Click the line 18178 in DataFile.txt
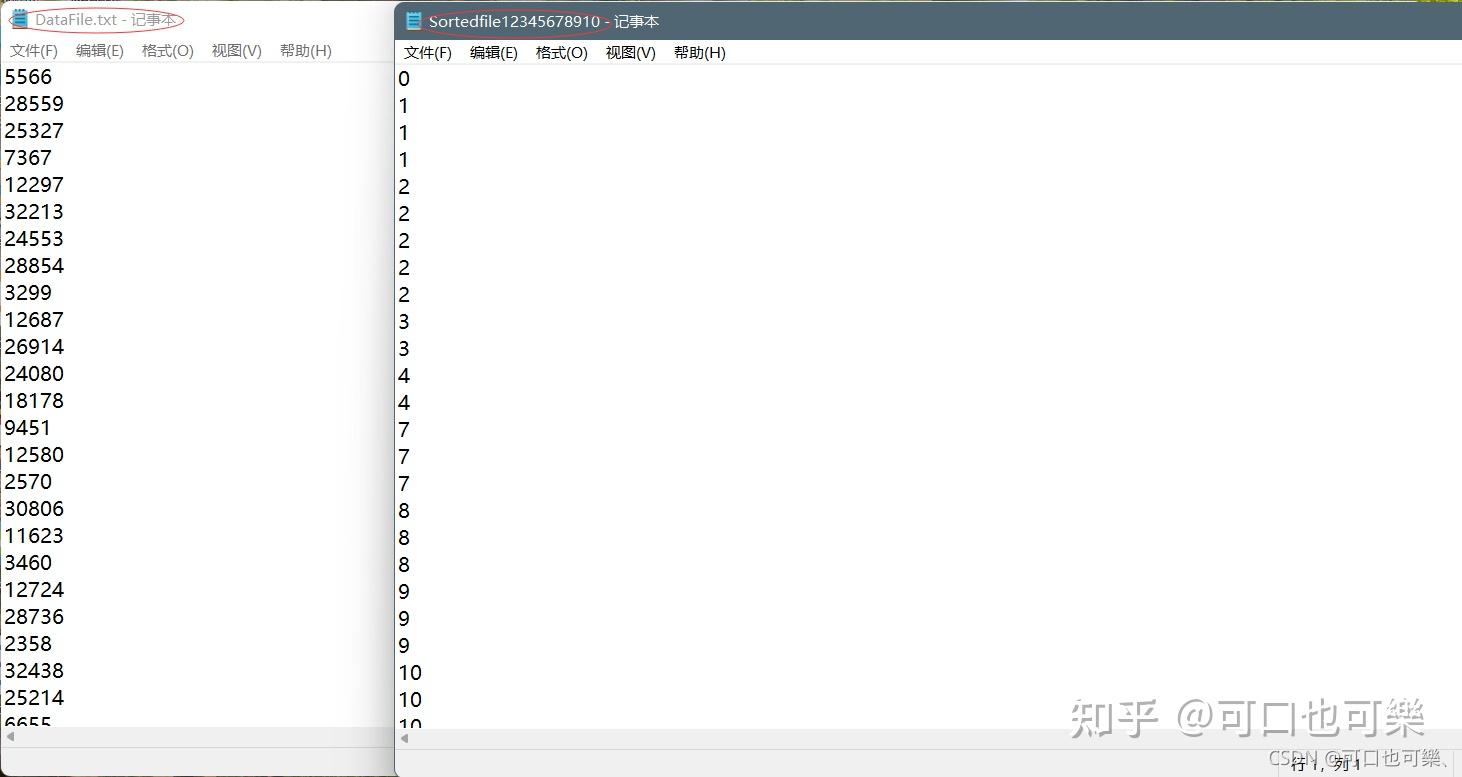1462x777 pixels. point(34,401)
